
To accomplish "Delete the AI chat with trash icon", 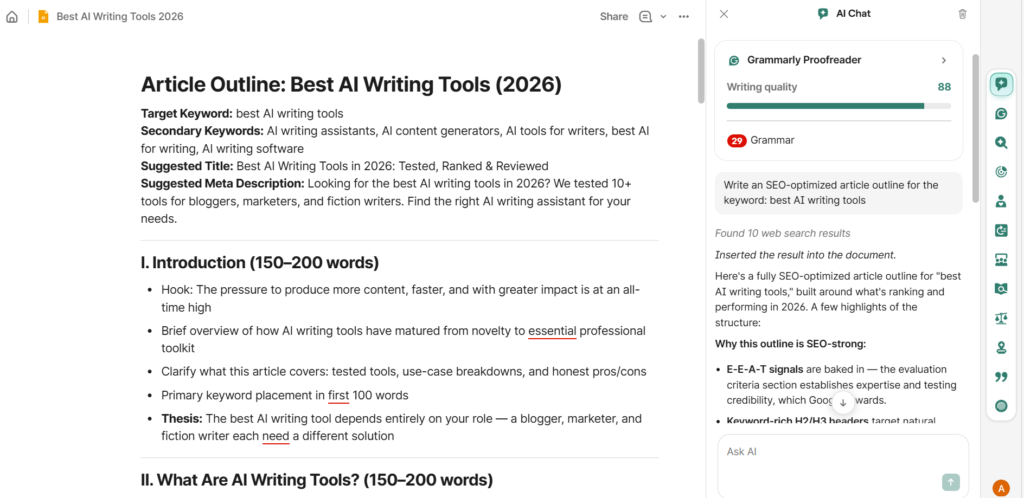I will tap(962, 14).
